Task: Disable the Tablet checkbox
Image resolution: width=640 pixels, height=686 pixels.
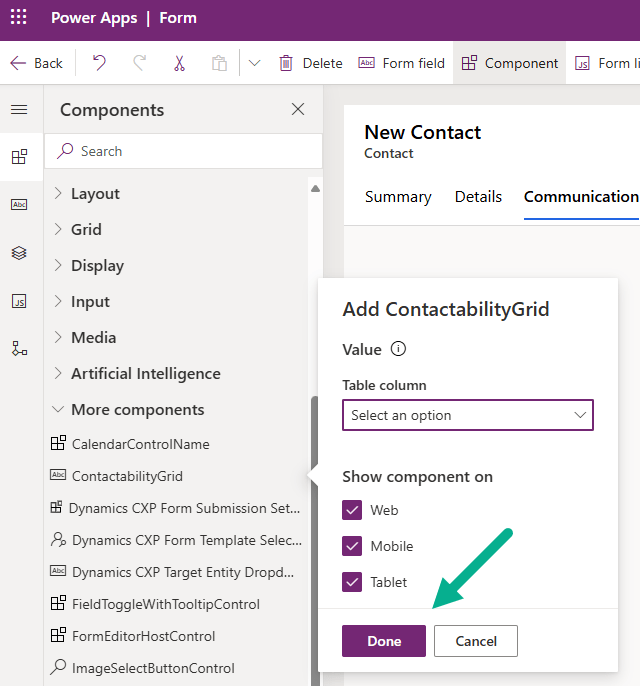Action: pyautogui.click(x=352, y=582)
